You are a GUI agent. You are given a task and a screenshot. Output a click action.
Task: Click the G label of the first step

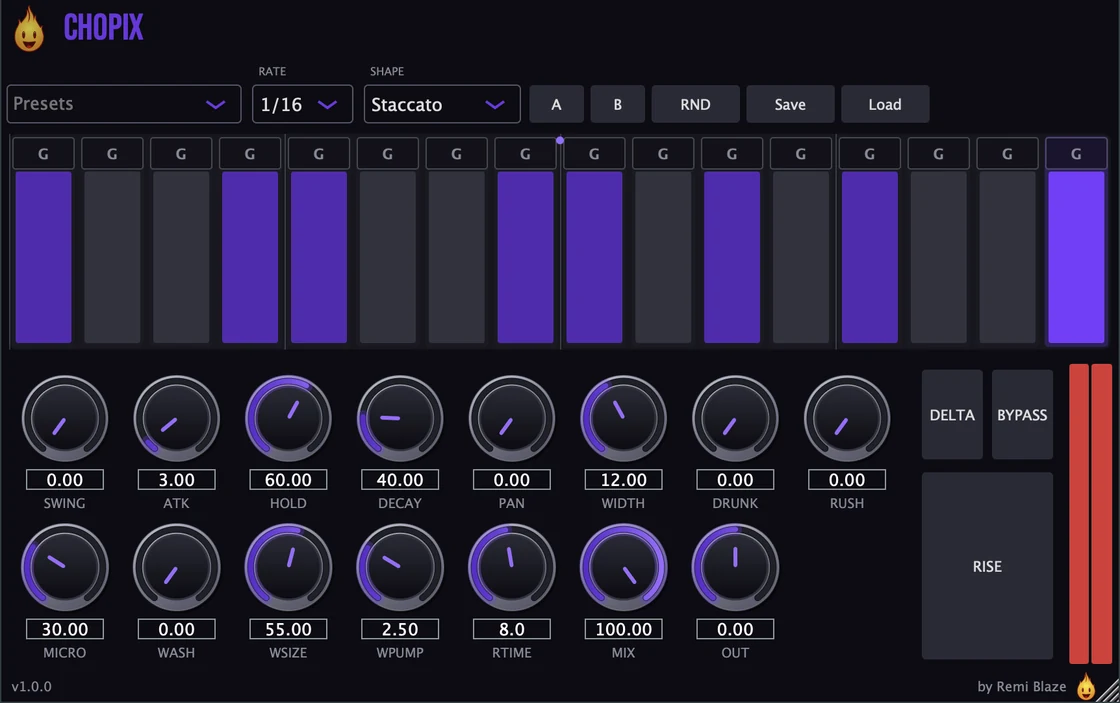pos(44,154)
